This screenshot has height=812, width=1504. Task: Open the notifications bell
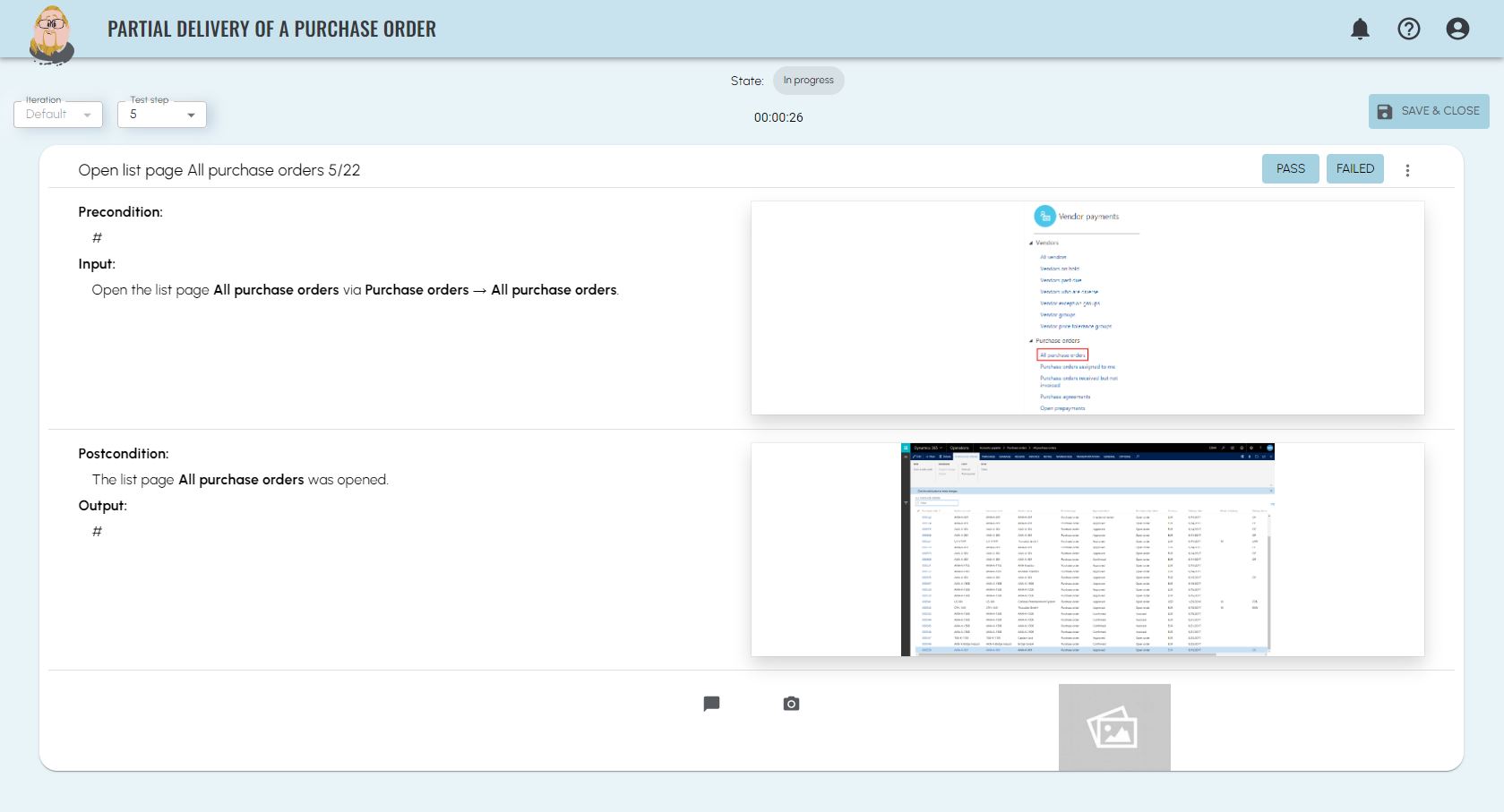1360,30
